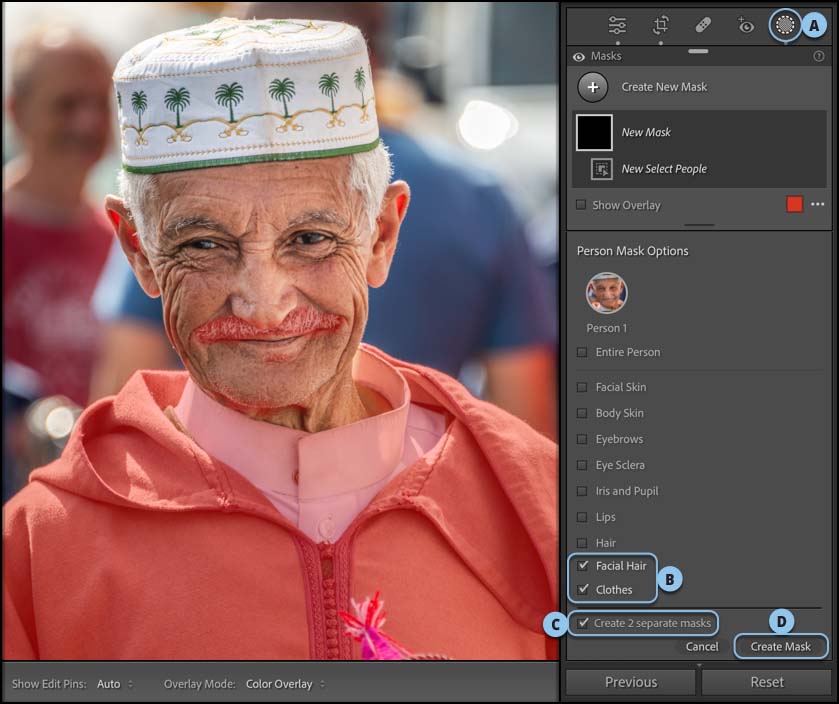Click the plus Create New Mask button

point(593,87)
